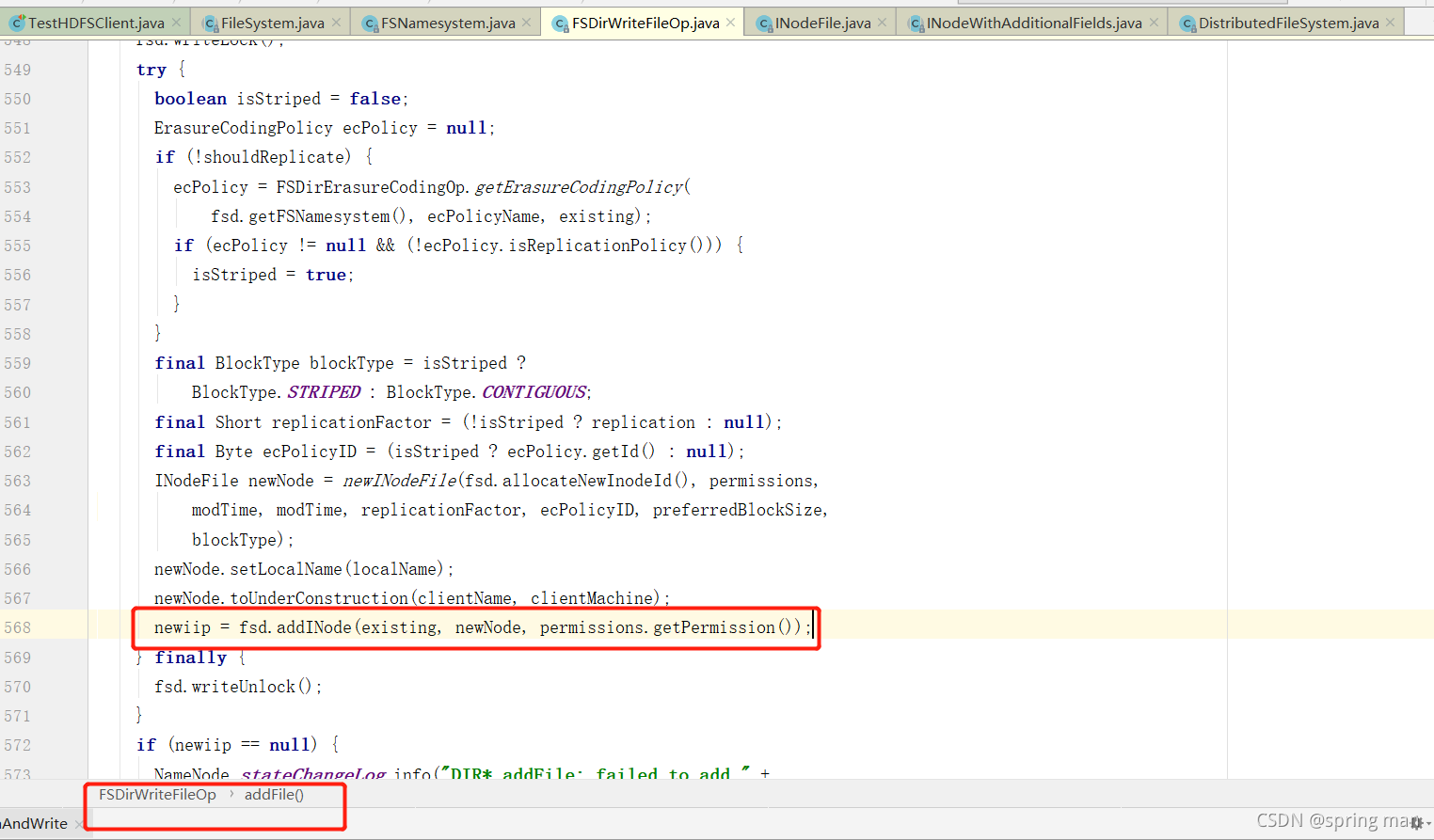Viewport: 1434px width, 840px height.
Task: Click 'setLocalName' on line 566
Action: [286, 569]
